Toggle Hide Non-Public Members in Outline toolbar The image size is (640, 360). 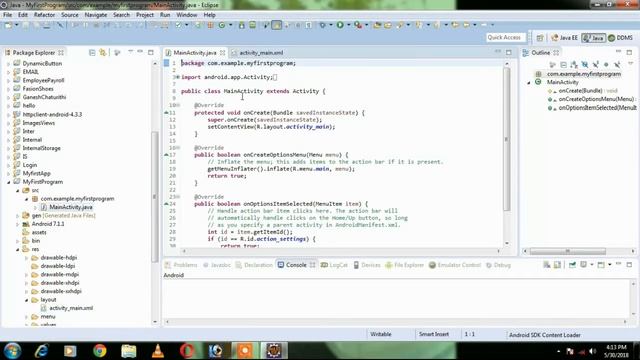(x=606, y=64)
